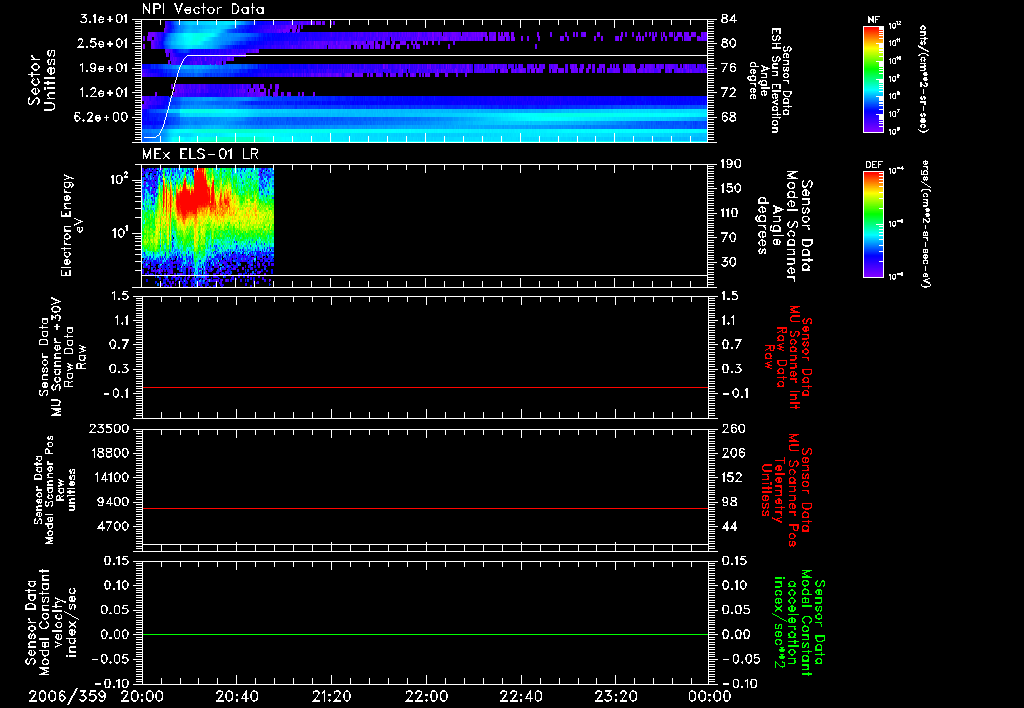Click the 260 telemetry position tick value
Screen dimensions: 1024x708
731,429
